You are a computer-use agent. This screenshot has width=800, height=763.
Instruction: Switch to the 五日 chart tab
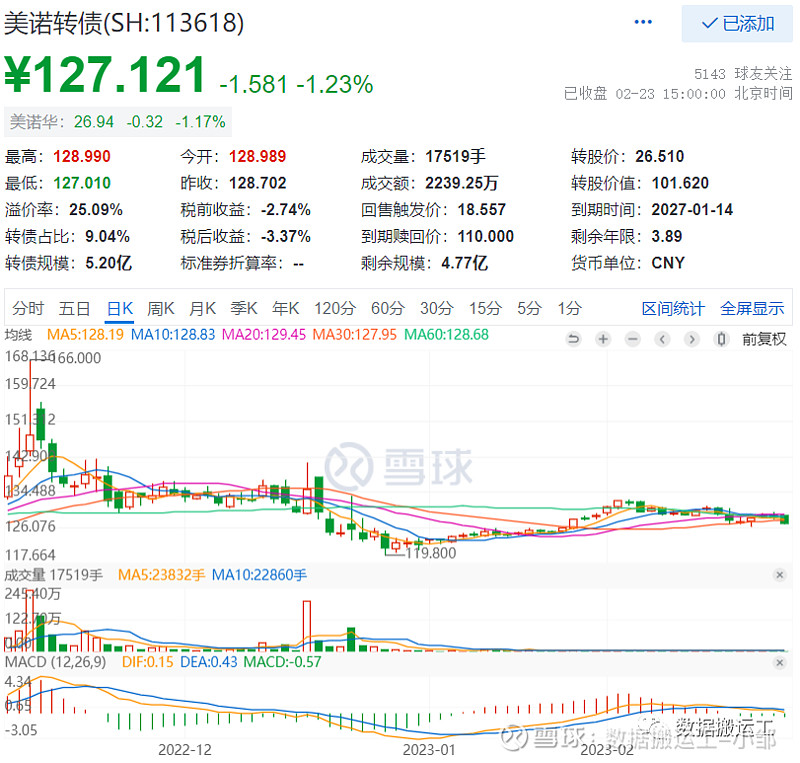[x=74, y=308]
